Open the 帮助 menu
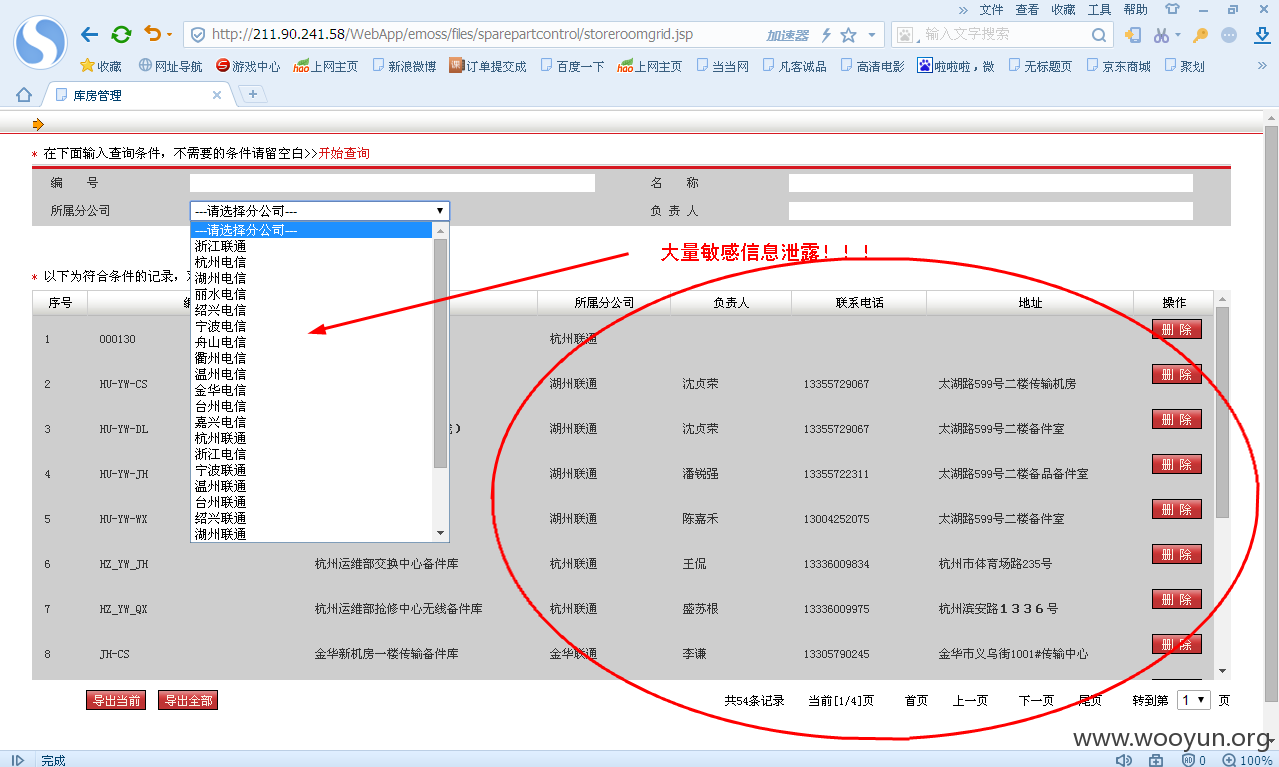1279x767 pixels. pos(1135,9)
